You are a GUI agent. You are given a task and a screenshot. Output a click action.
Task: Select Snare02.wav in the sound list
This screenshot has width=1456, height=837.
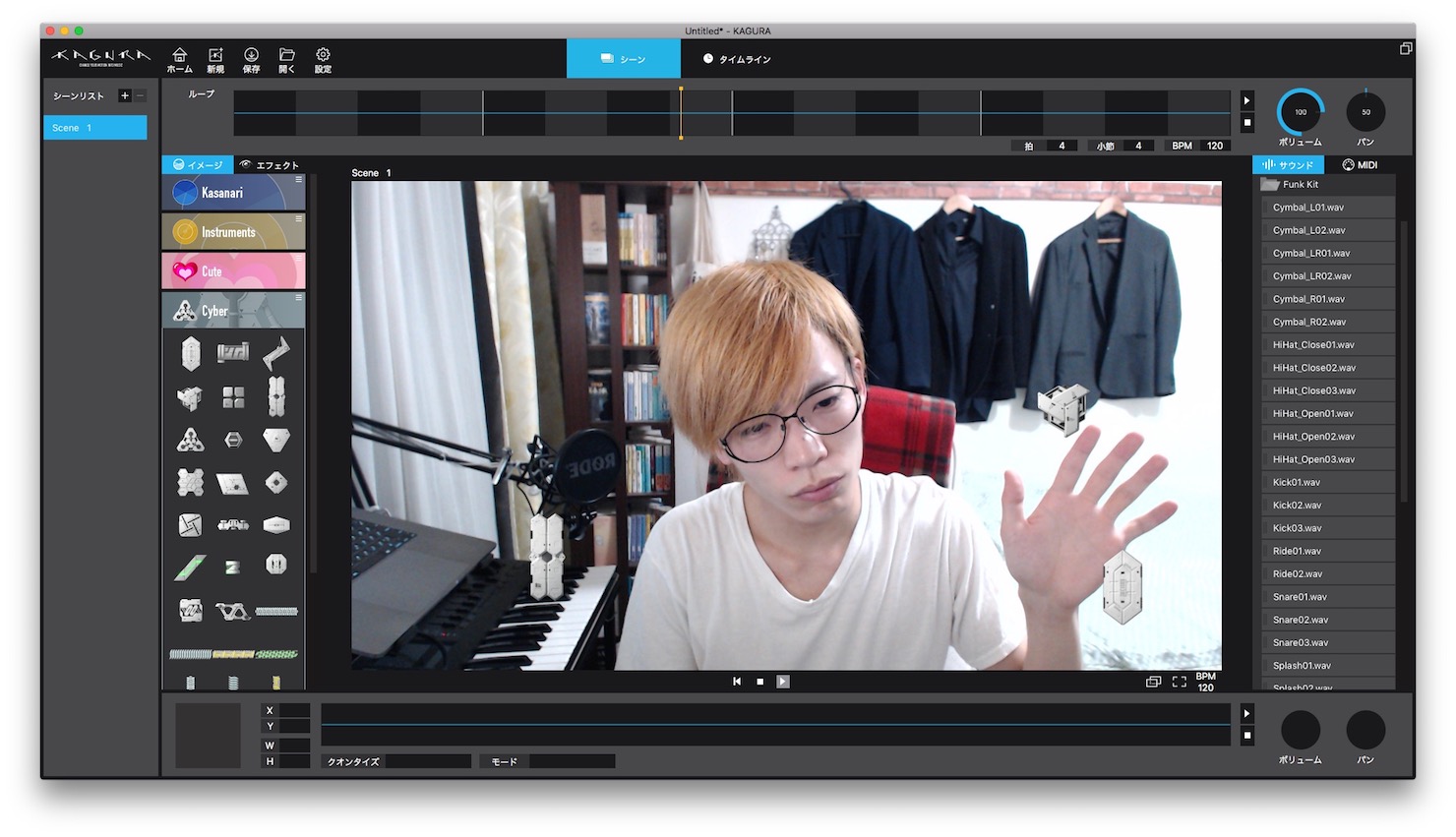click(x=1328, y=620)
